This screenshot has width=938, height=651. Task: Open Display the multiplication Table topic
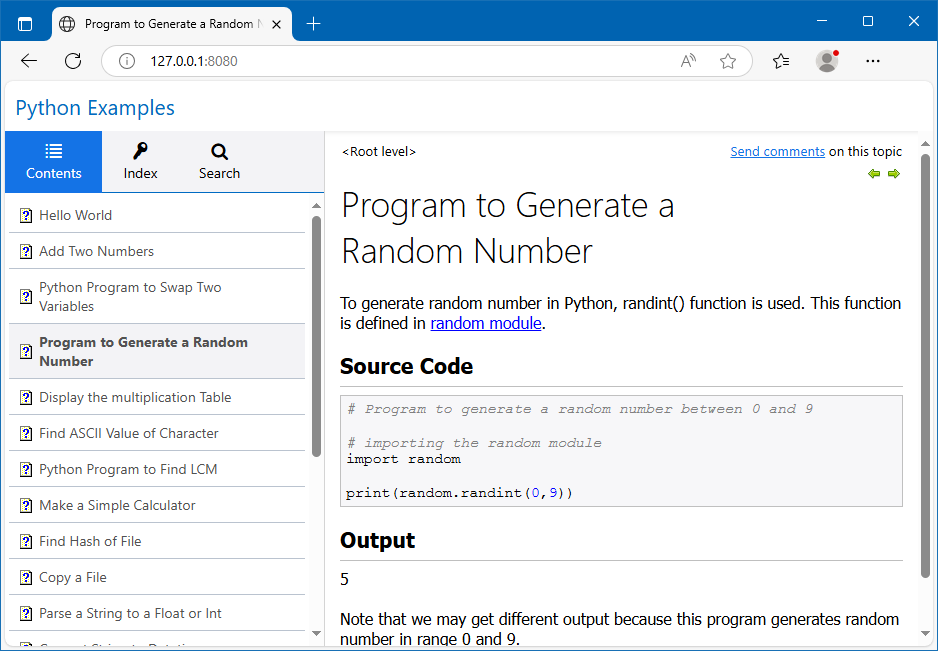(157, 397)
